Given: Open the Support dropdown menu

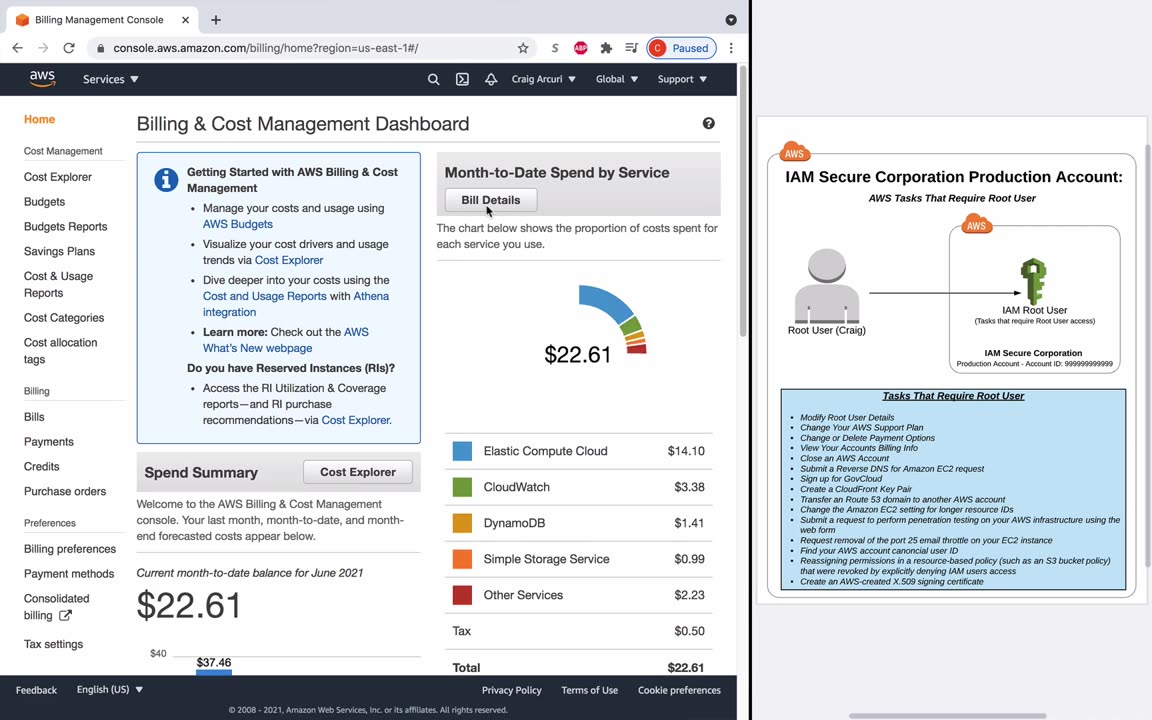Looking at the screenshot, I should [x=682, y=79].
